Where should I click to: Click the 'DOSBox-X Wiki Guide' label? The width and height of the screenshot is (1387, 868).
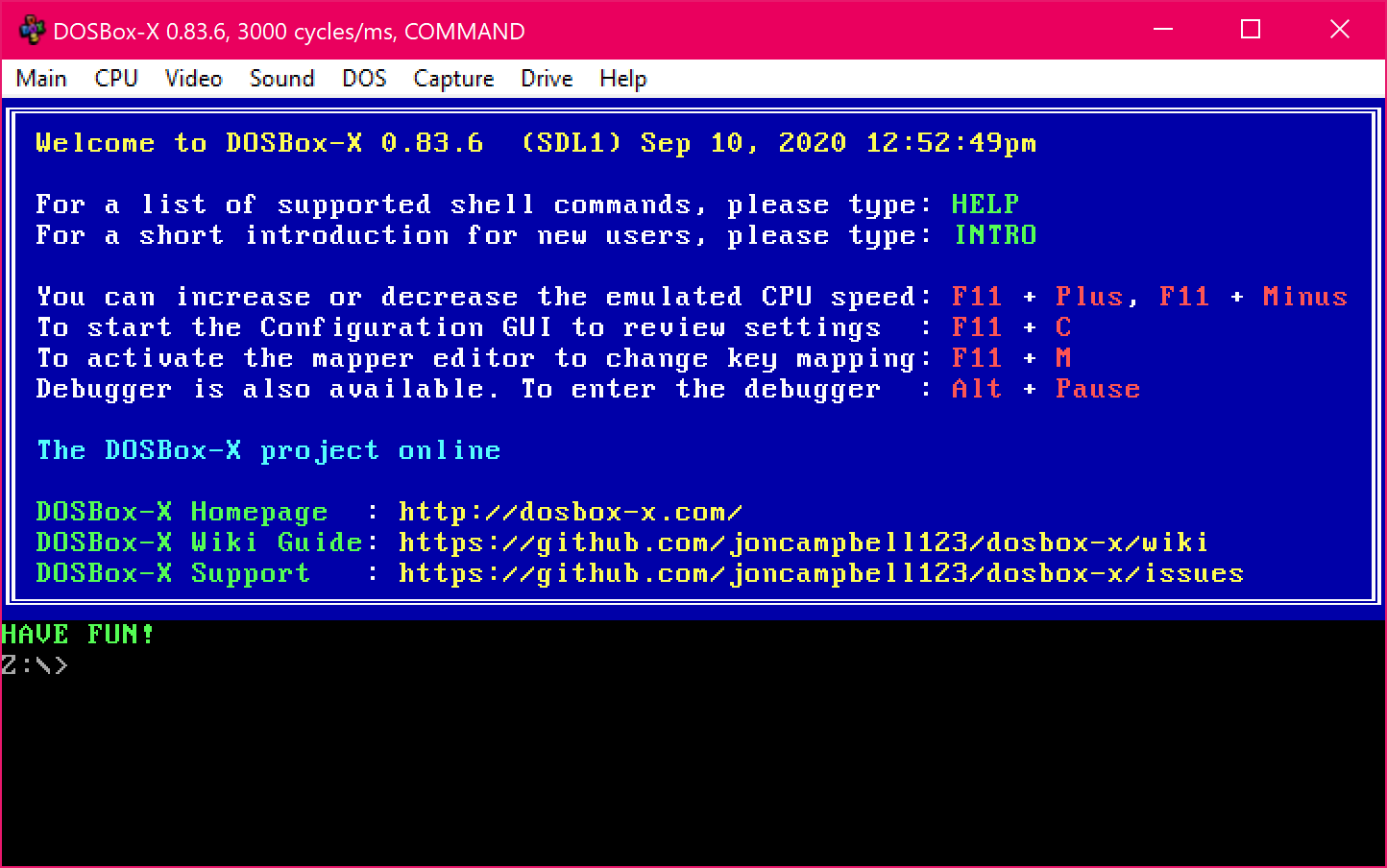[199, 542]
